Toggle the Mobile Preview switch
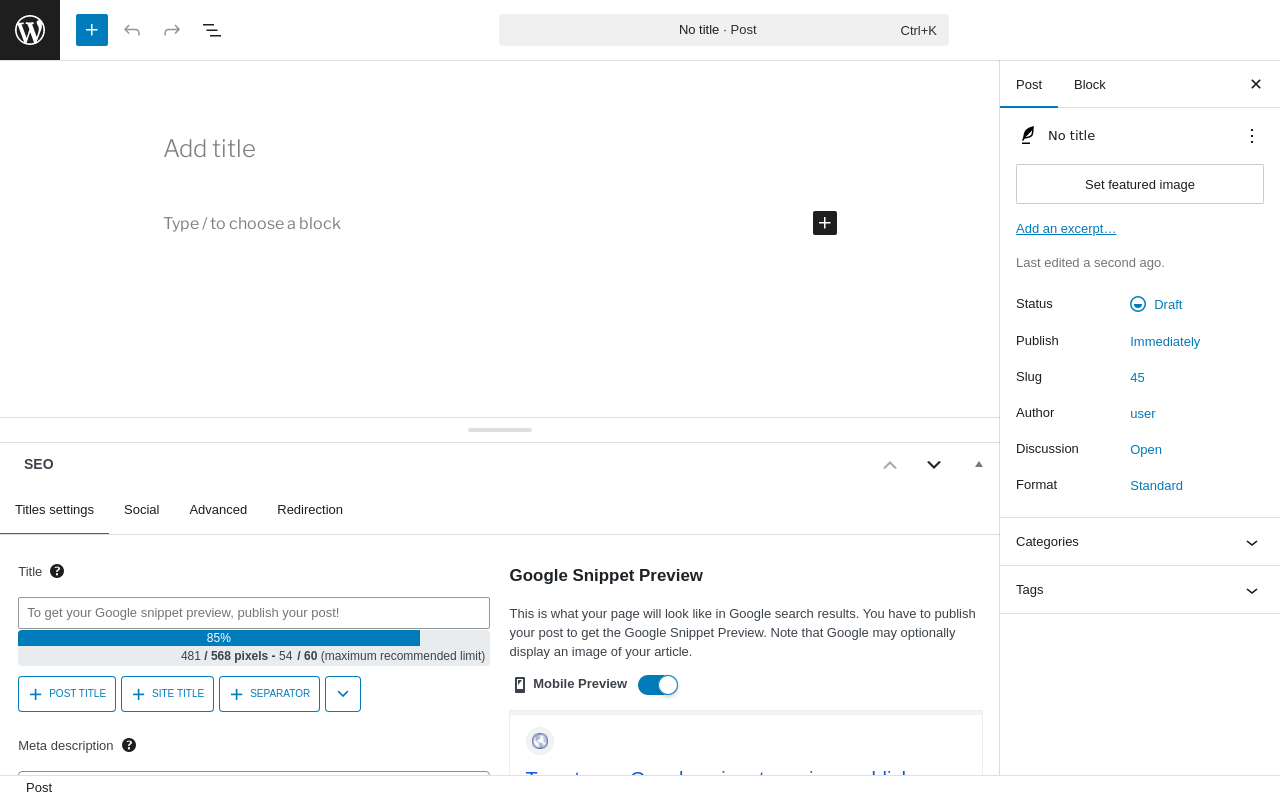This screenshot has width=1280, height=800. 658,685
